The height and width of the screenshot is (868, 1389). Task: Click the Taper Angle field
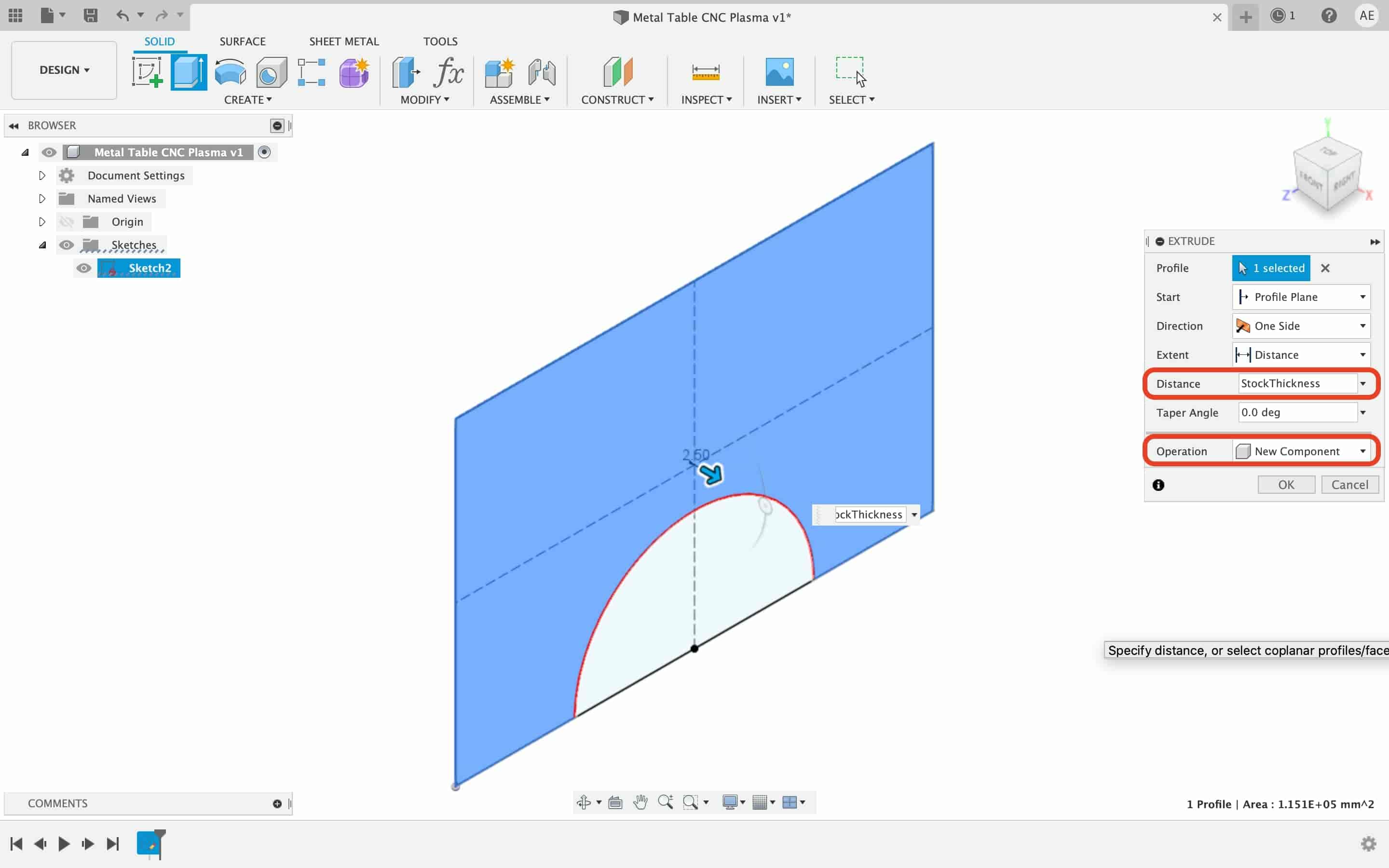pyautogui.click(x=1297, y=412)
